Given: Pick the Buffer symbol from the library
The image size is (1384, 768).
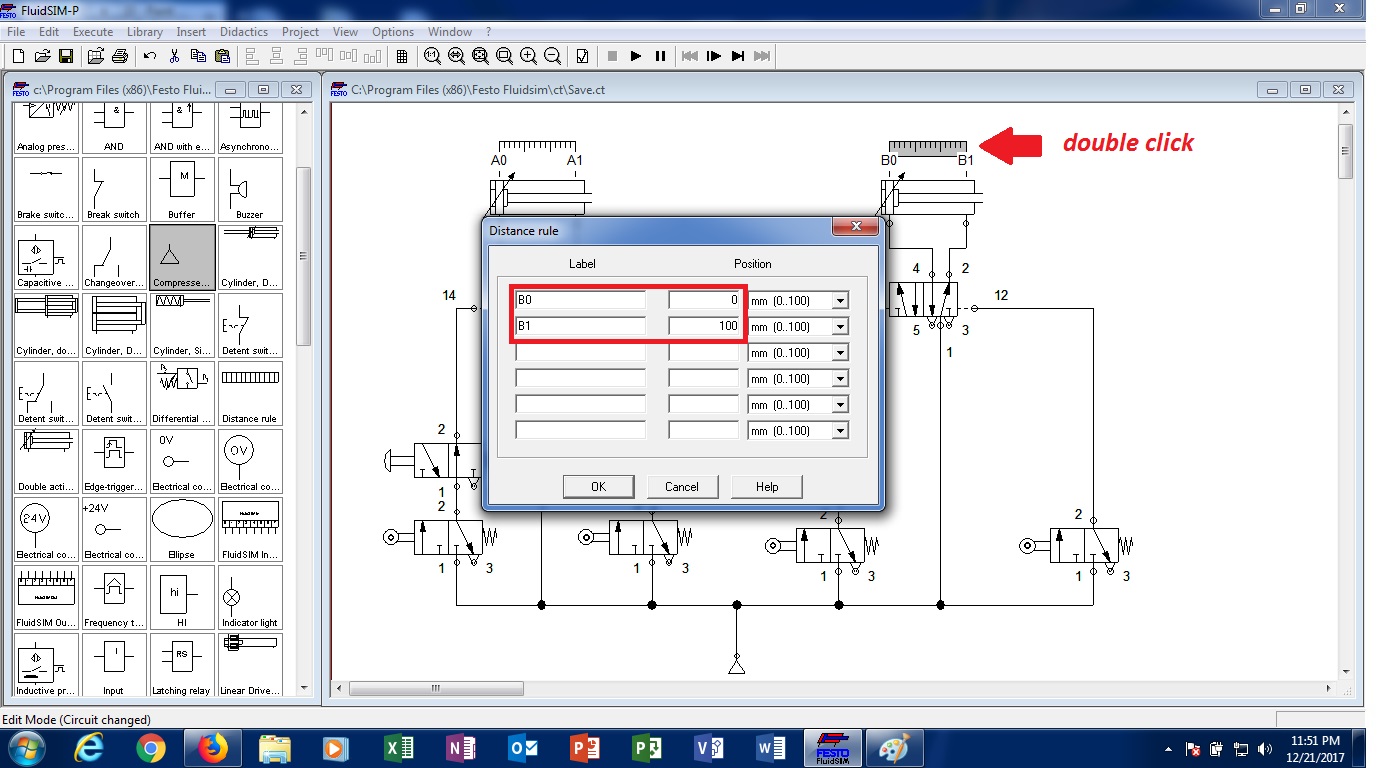Looking at the screenshot, I should coord(182,189).
